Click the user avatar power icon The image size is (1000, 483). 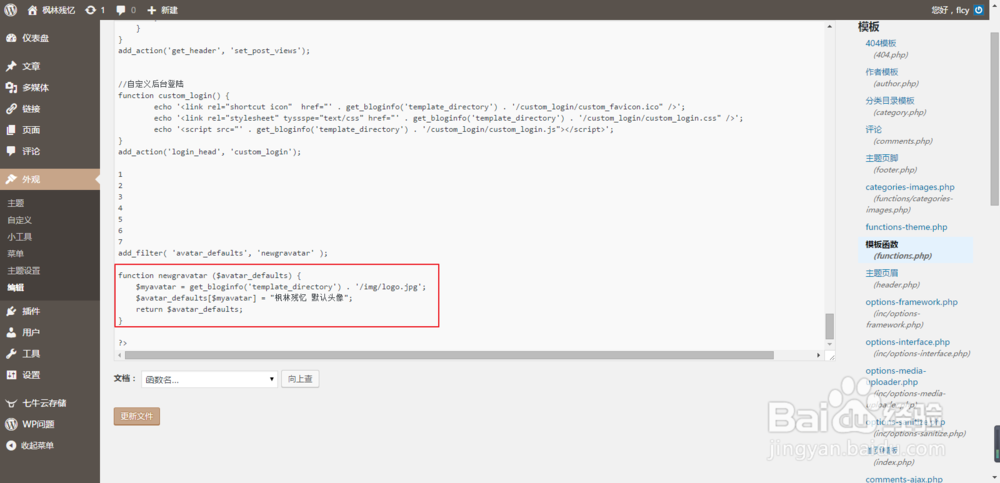click(x=978, y=10)
